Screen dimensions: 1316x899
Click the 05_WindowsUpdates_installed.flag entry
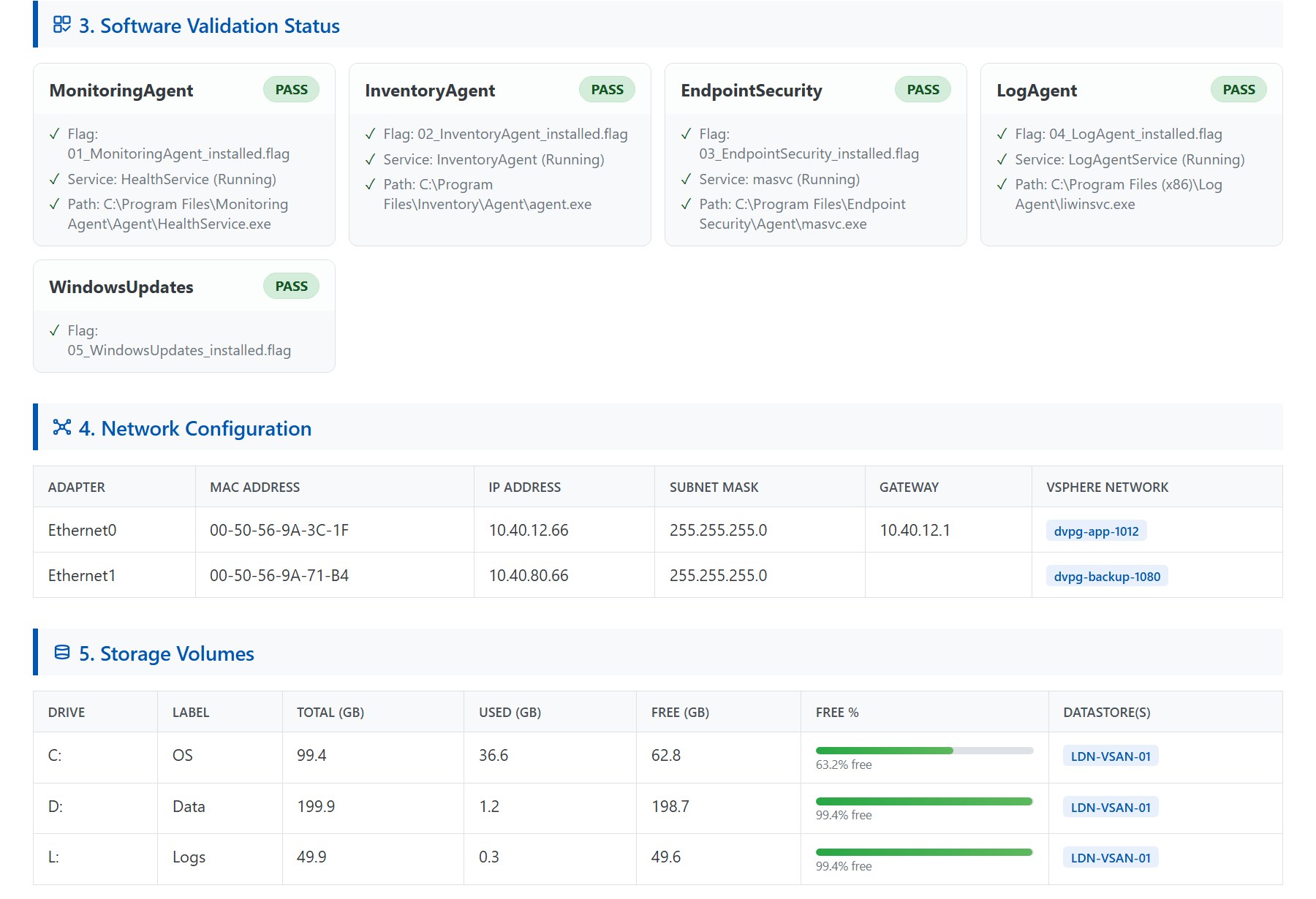tap(179, 341)
